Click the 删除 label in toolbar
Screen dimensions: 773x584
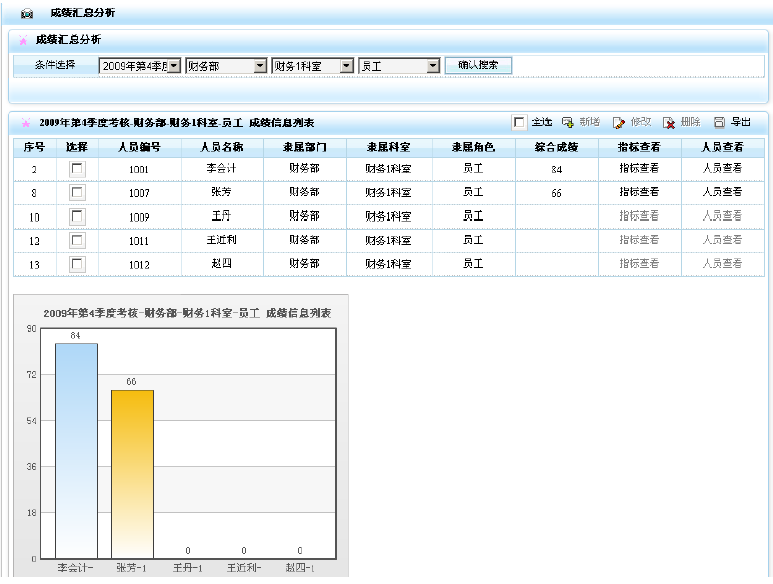pyautogui.click(x=691, y=122)
